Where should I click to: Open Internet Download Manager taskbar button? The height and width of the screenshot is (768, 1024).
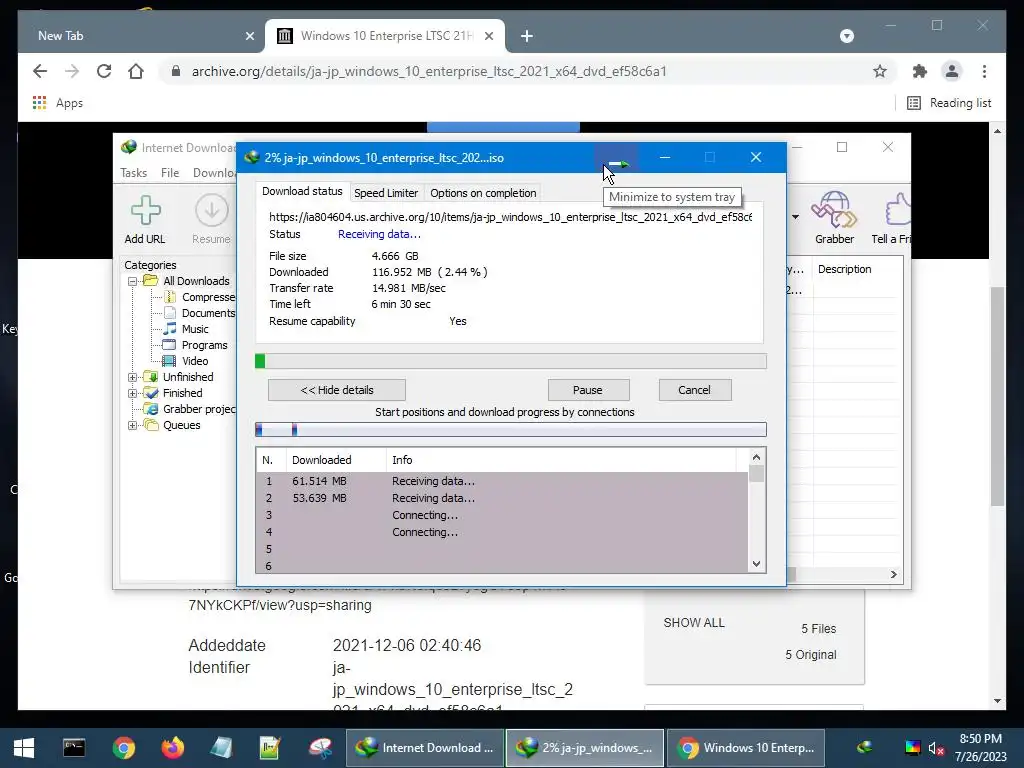coord(424,748)
